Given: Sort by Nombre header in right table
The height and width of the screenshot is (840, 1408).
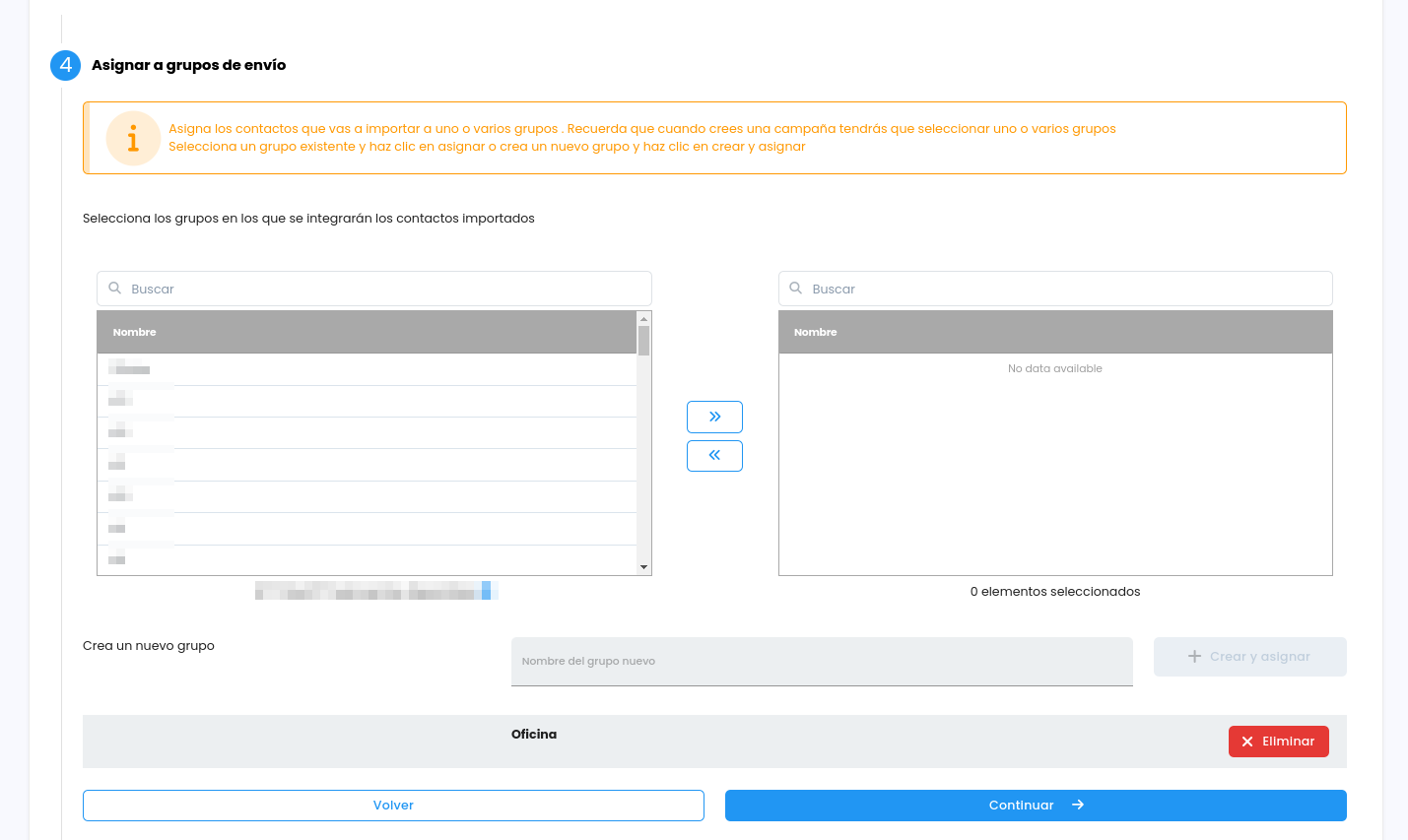Looking at the screenshot, I should point(816,332).
